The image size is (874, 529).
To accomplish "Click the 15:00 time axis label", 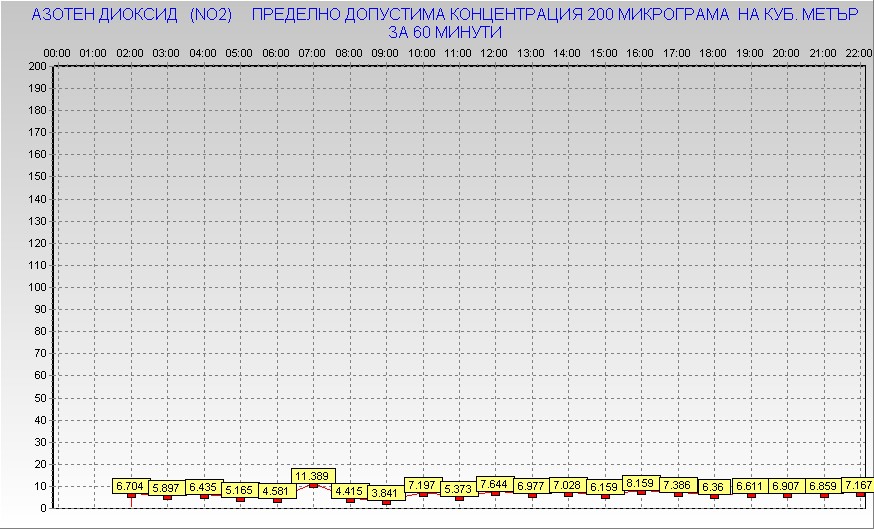I will [x=604, y=52].
